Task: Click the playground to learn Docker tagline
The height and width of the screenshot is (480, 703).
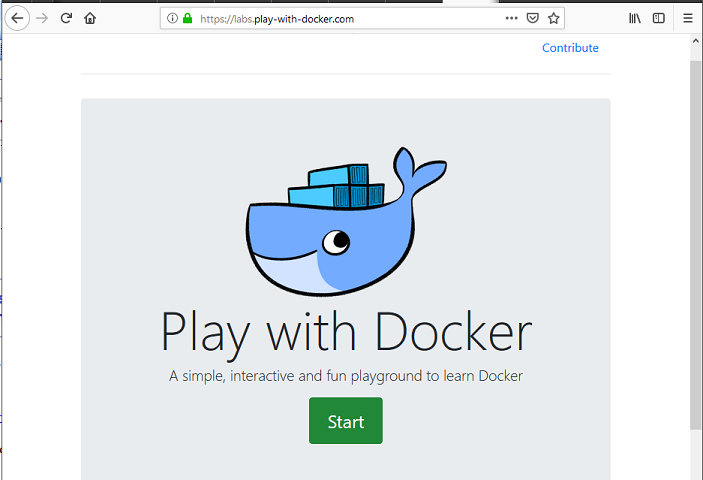Action: click(x=346, y=376)
